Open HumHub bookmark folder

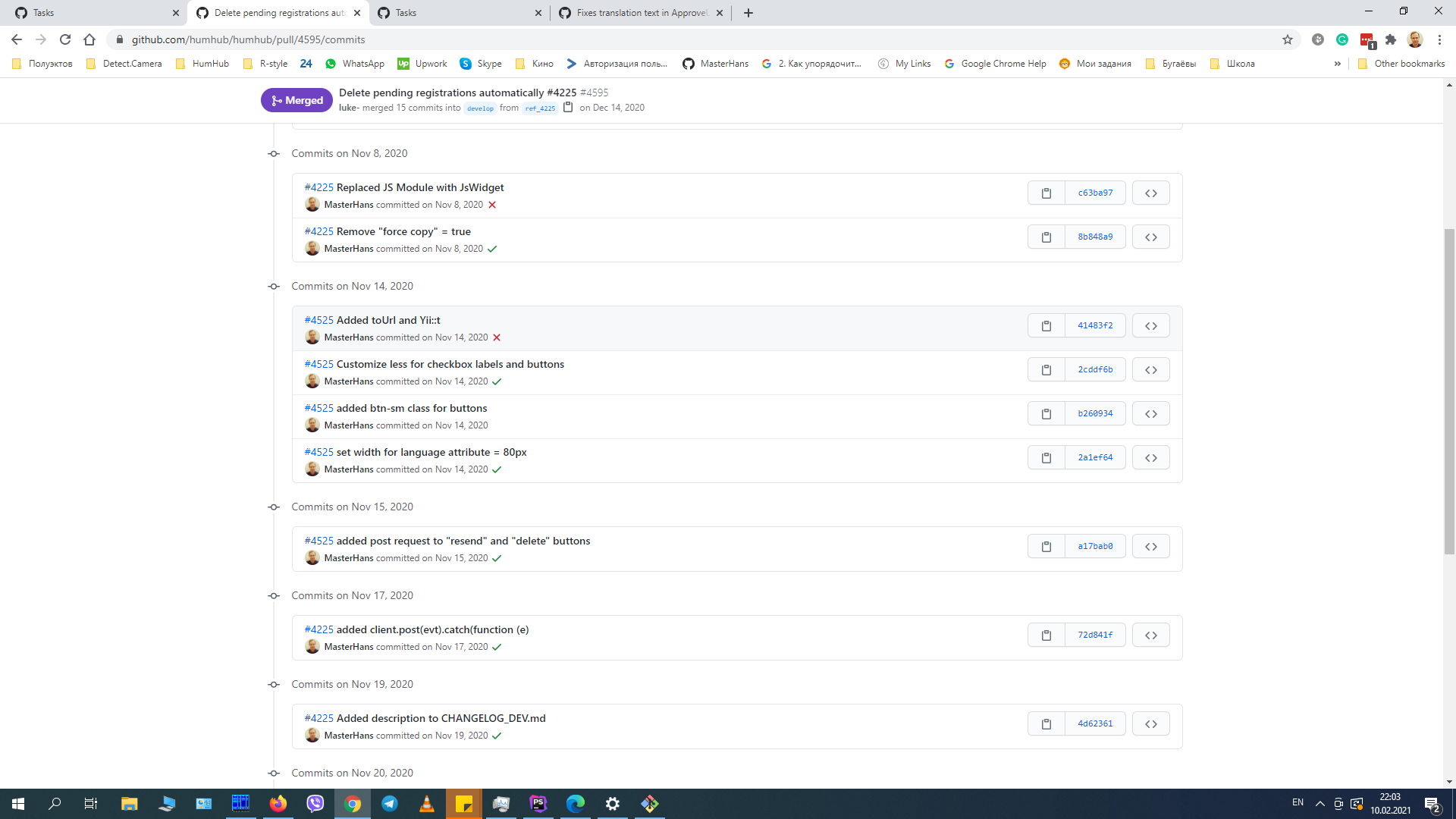click(x=202, y=64)
